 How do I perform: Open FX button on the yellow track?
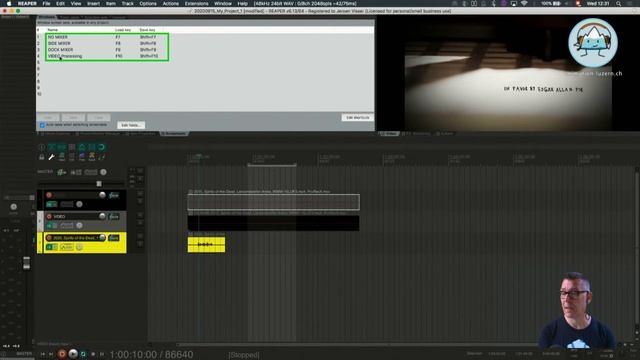click(x=114, y=238)
